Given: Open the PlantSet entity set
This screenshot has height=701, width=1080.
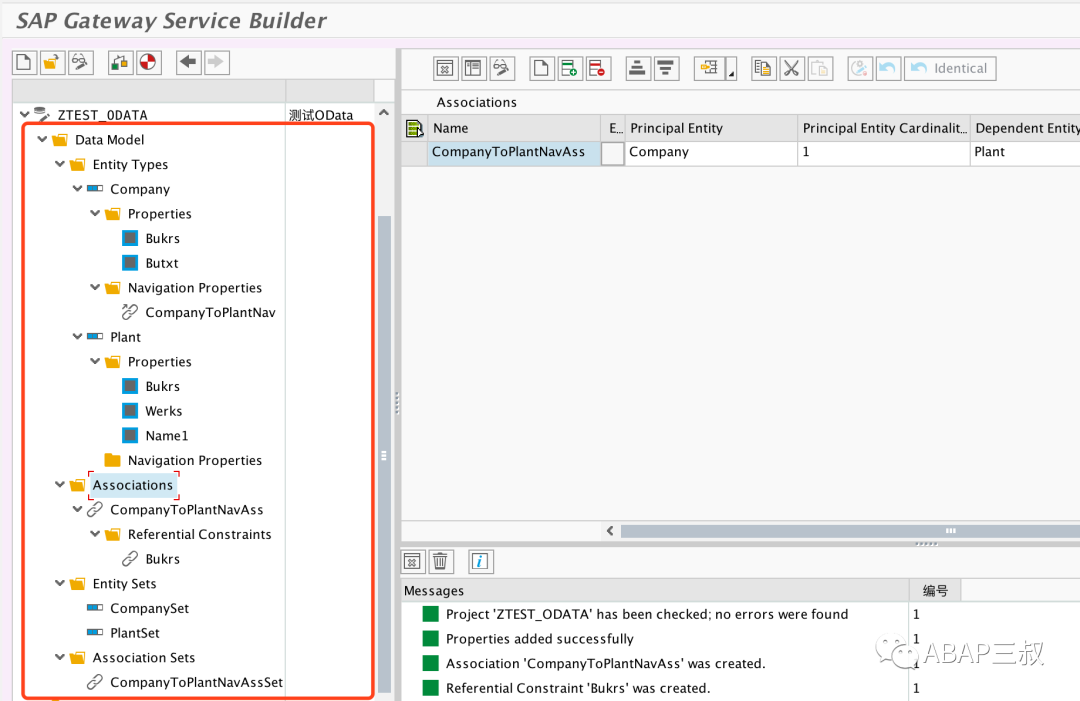Looking at the screenshot, I should tap(135, 633).
